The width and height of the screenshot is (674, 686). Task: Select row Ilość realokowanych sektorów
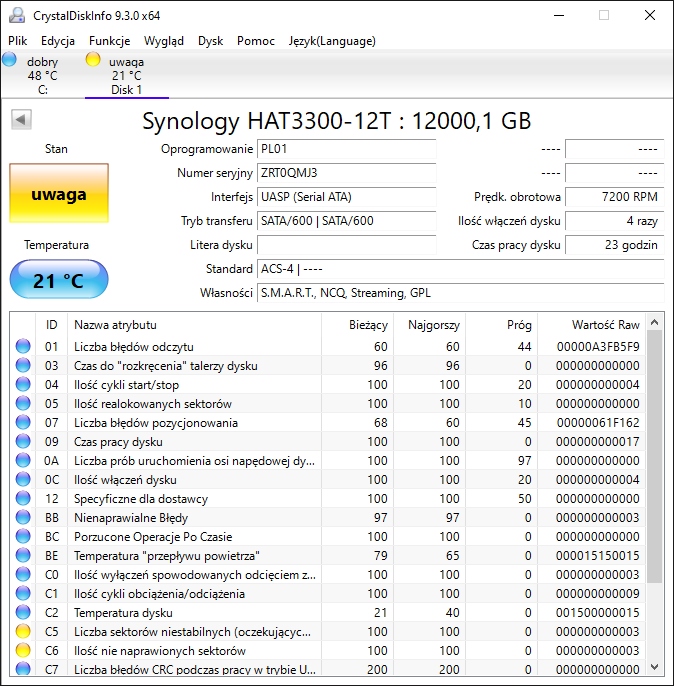click(x=328, y=403)
